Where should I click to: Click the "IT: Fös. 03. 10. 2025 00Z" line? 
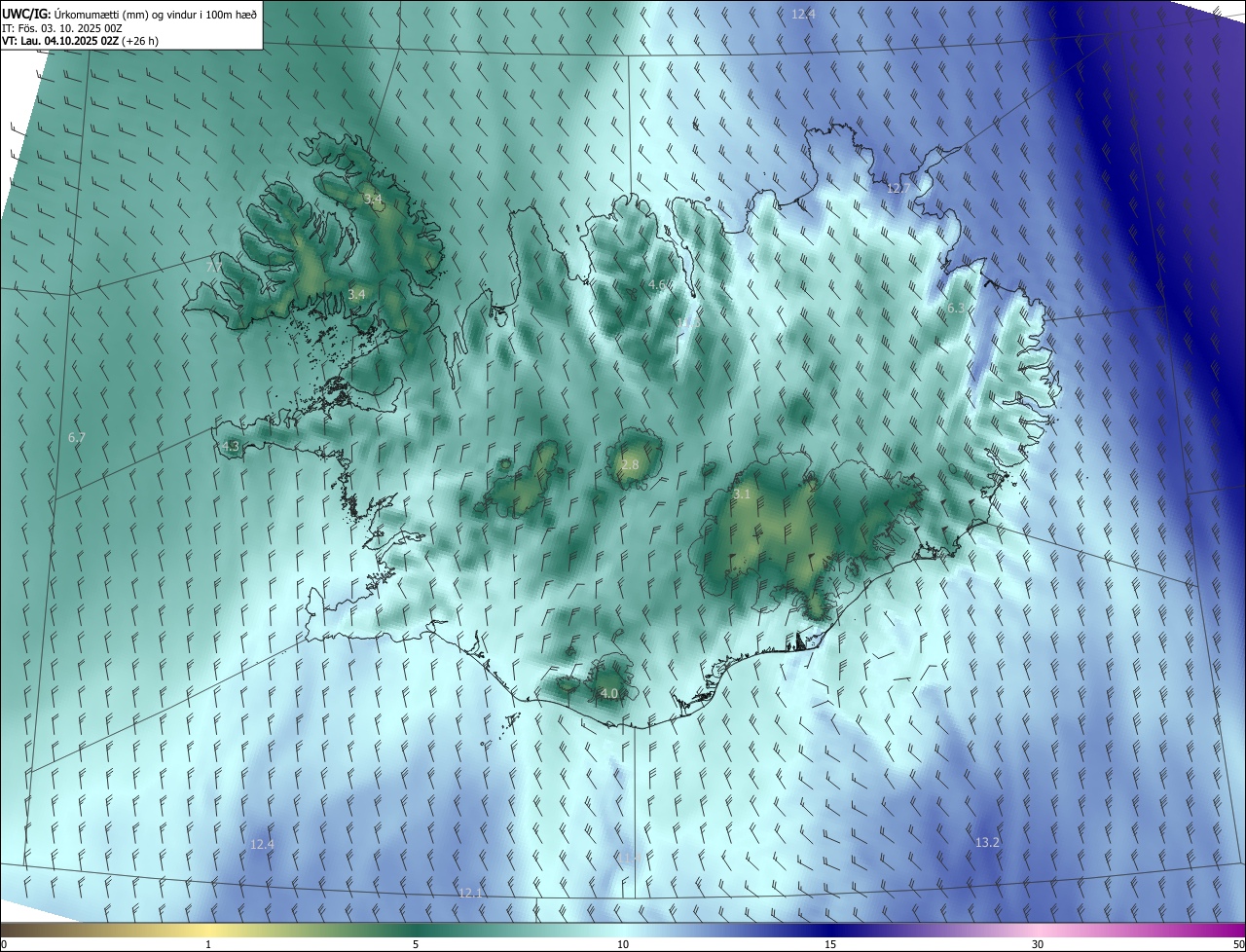coord(61,28)
